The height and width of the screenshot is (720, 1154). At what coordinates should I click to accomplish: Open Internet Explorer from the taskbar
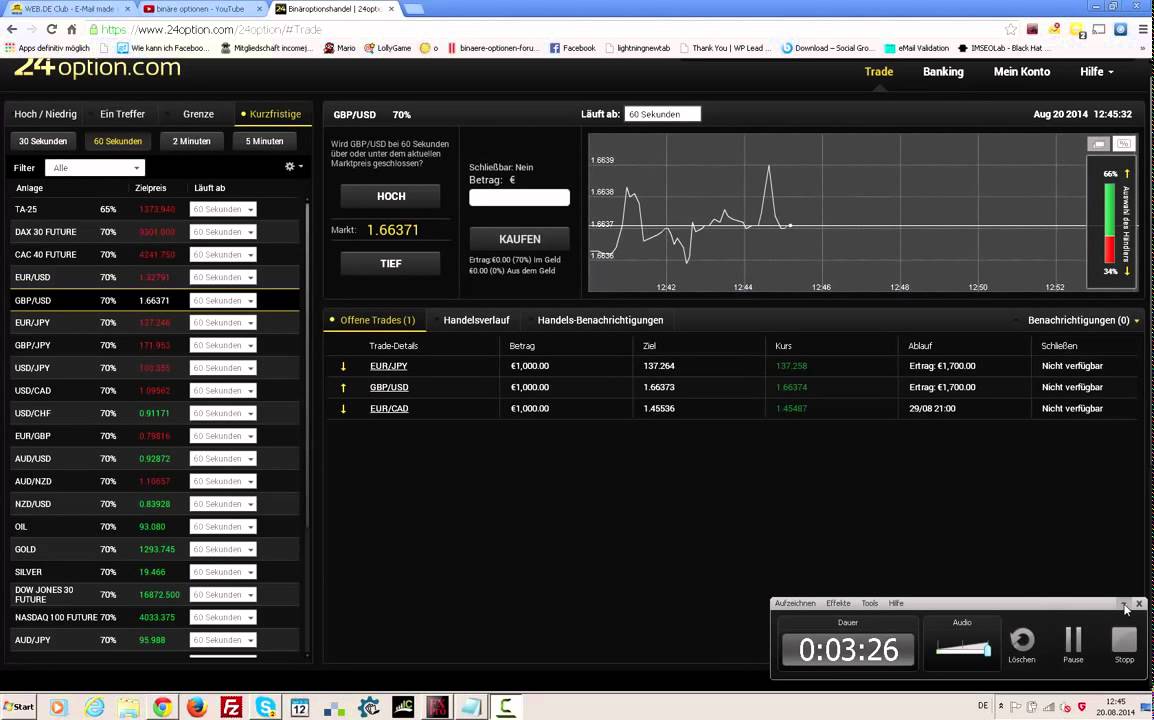point(94,707)
